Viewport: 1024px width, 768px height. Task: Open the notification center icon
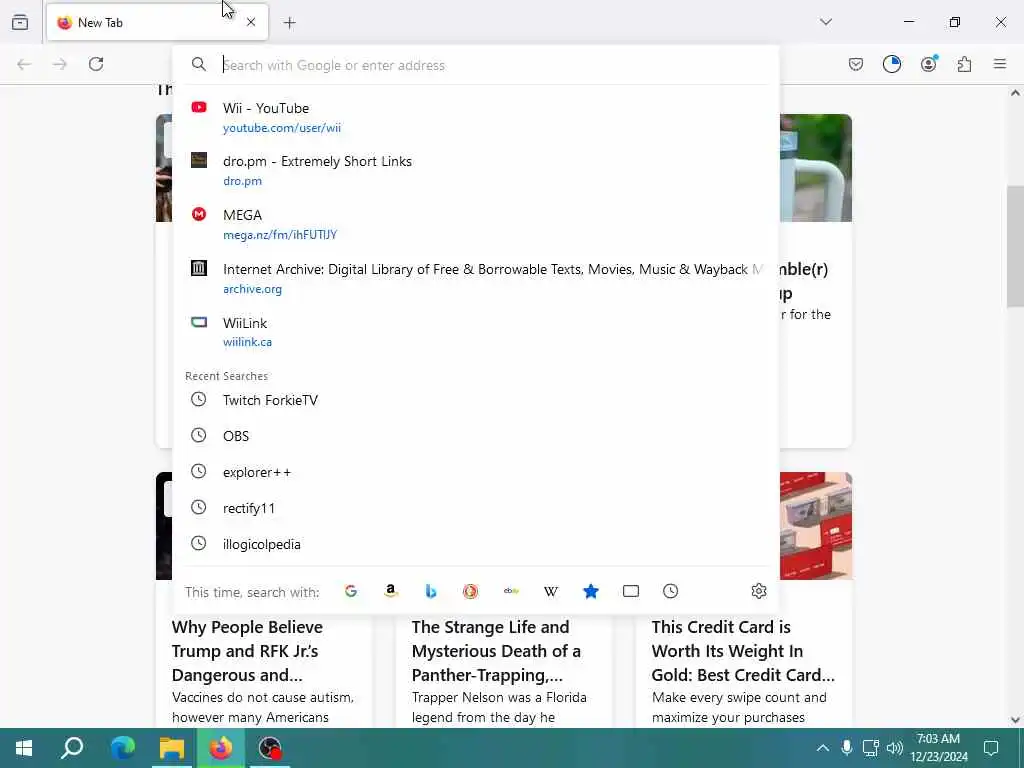[991, 748]
